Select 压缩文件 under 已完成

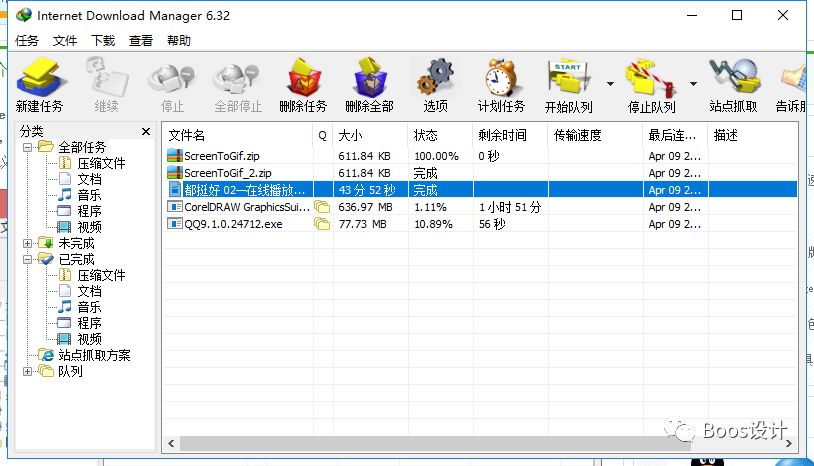click(101, 275)
